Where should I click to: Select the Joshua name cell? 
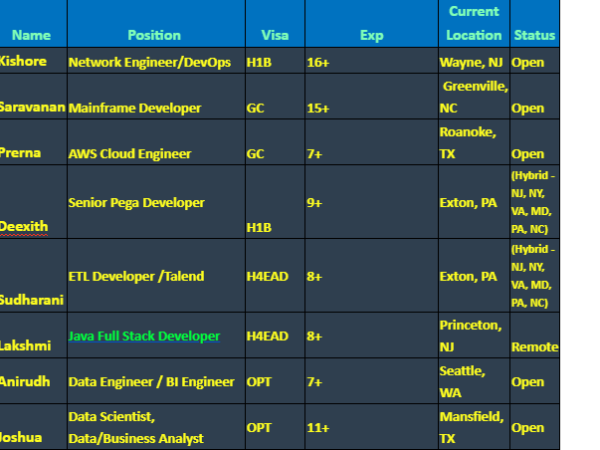(x=33, y=427)
